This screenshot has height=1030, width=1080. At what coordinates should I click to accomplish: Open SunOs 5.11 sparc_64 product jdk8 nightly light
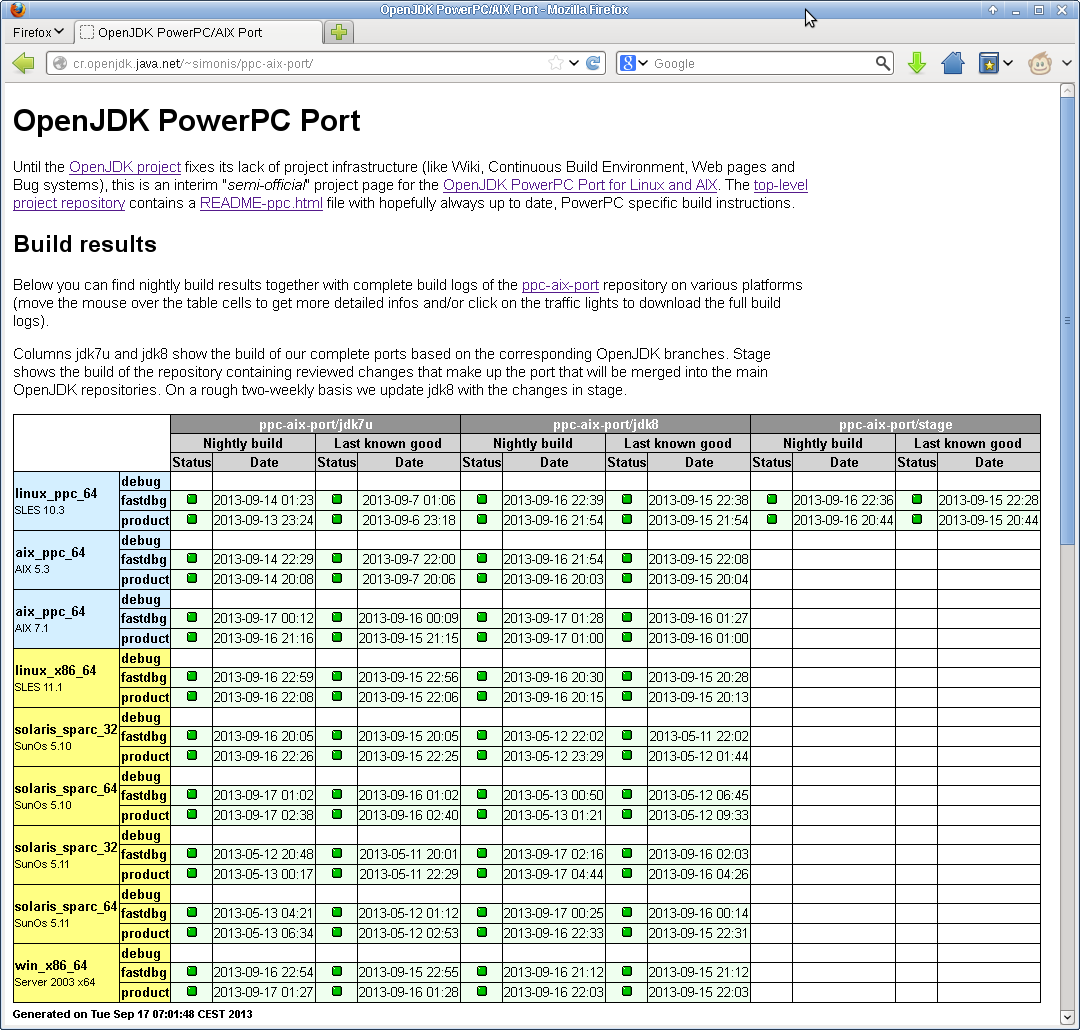click(481, 933)
